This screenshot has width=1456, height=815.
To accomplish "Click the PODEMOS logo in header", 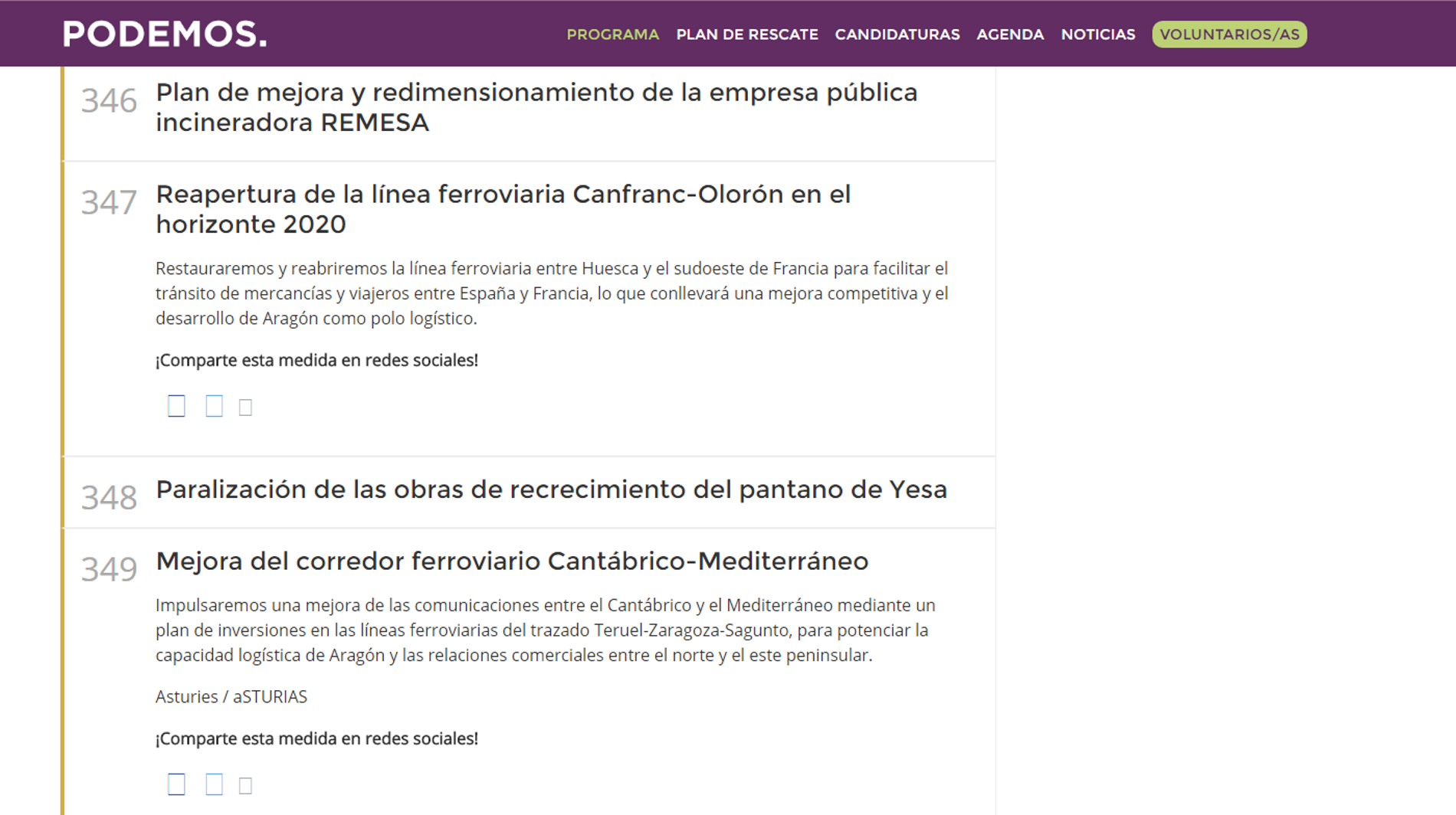I will pos(165,34).
